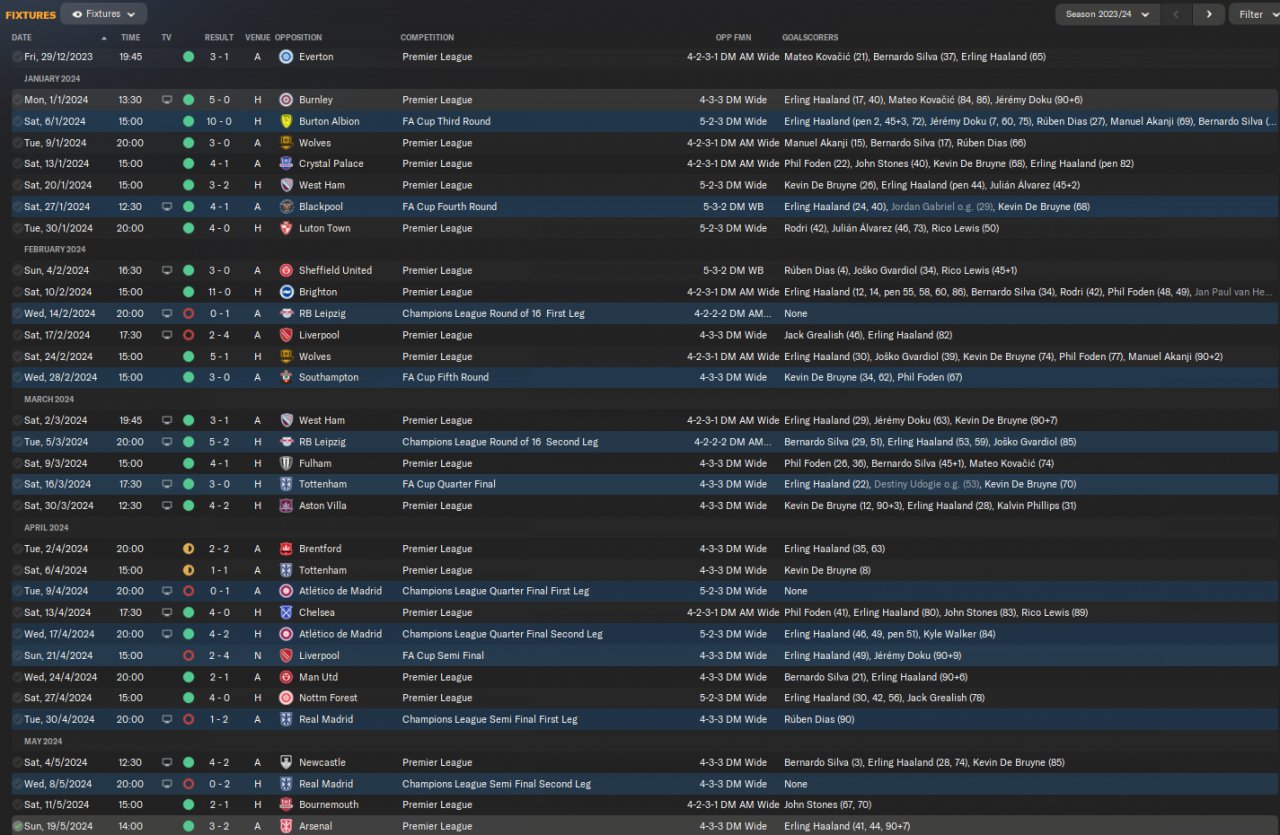Click the Newcastle club badge
Image resolution: width=1280 pixels, height=835 pixels.
[286, 763]
